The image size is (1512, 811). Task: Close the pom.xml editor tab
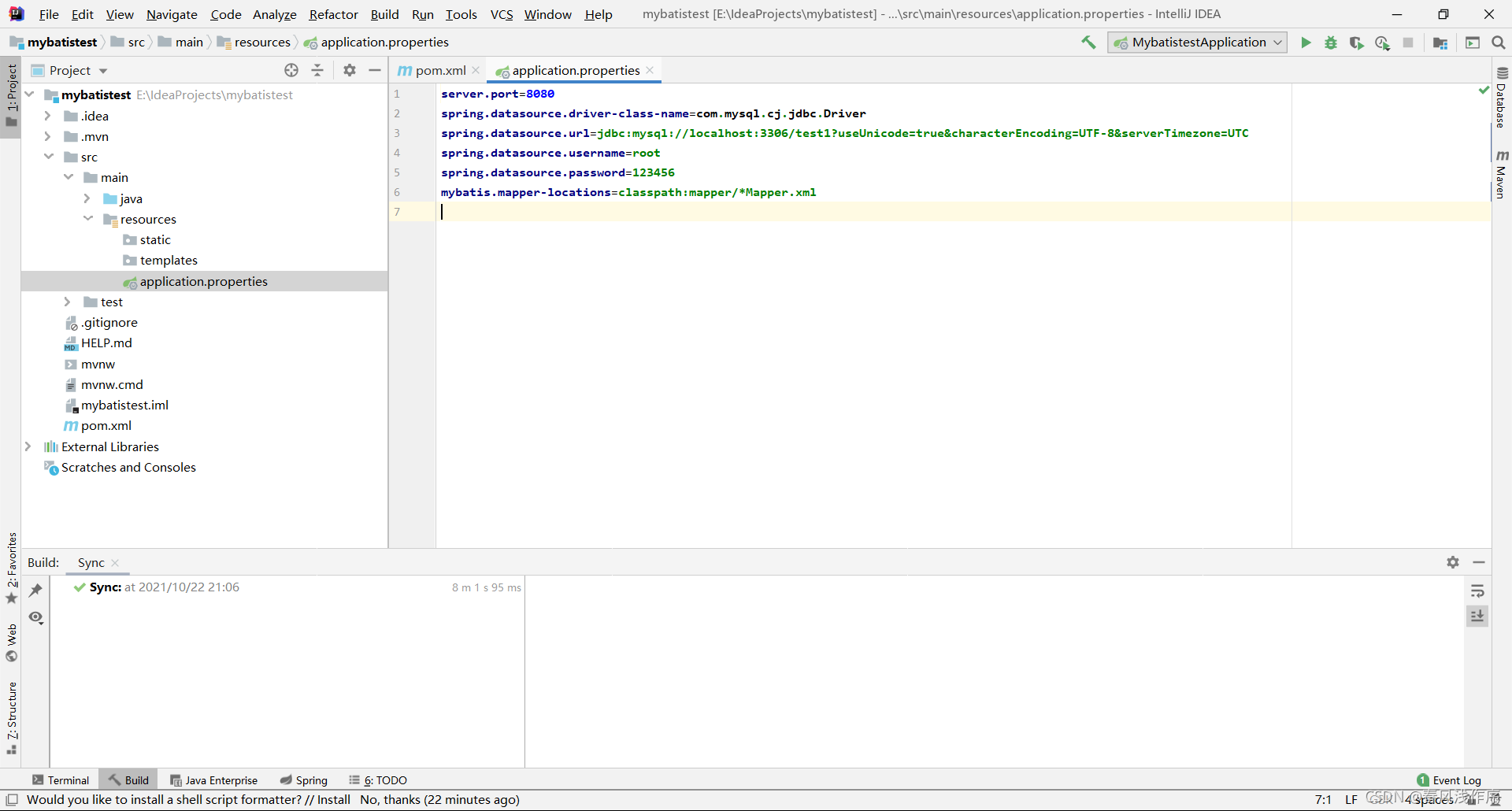[x=476, y=70]
